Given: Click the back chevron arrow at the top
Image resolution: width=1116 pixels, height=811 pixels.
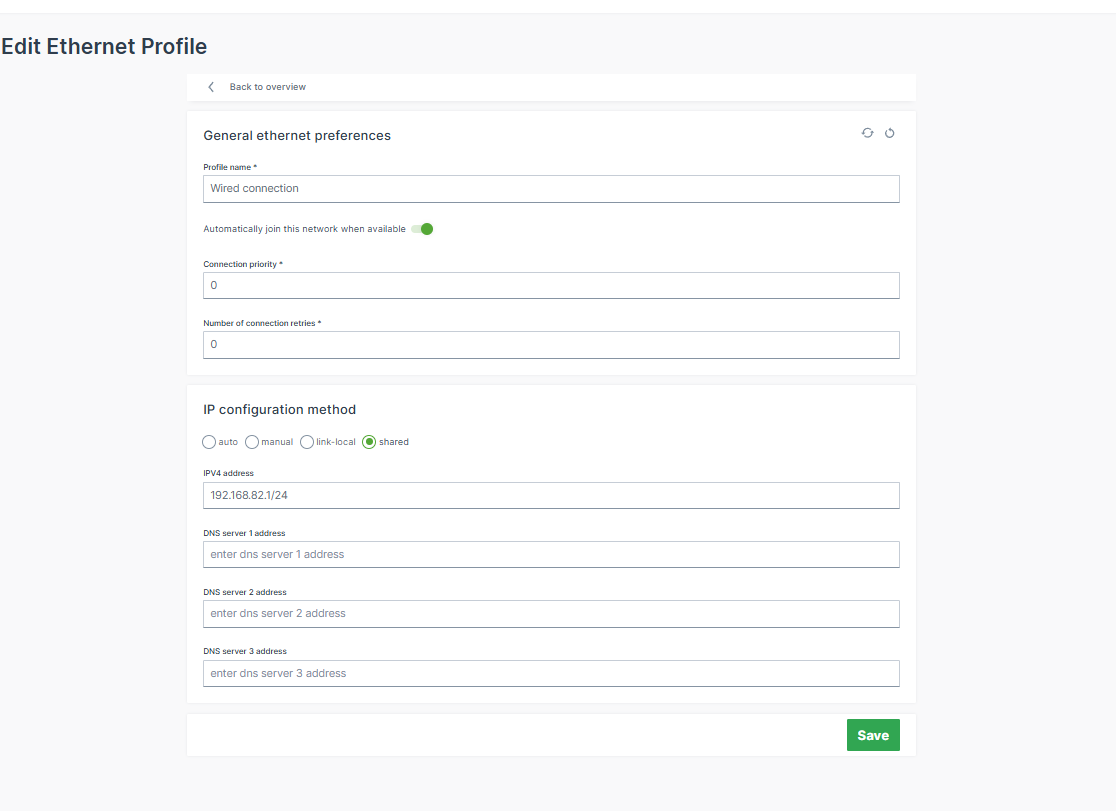Looking at the screenshot, I should (x=210, y=87).
